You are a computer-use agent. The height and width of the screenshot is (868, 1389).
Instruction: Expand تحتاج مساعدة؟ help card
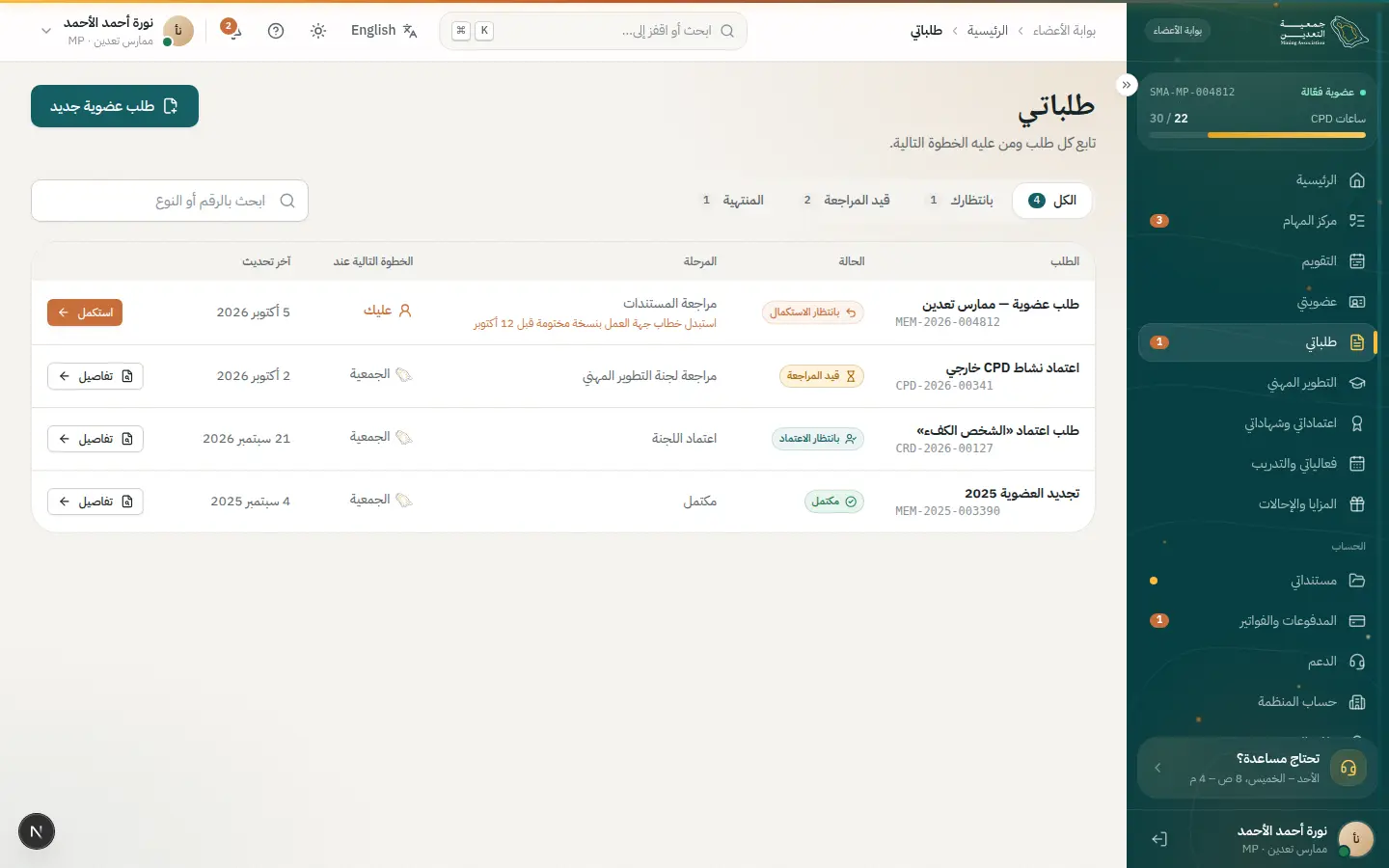[x=1258, y=768]
